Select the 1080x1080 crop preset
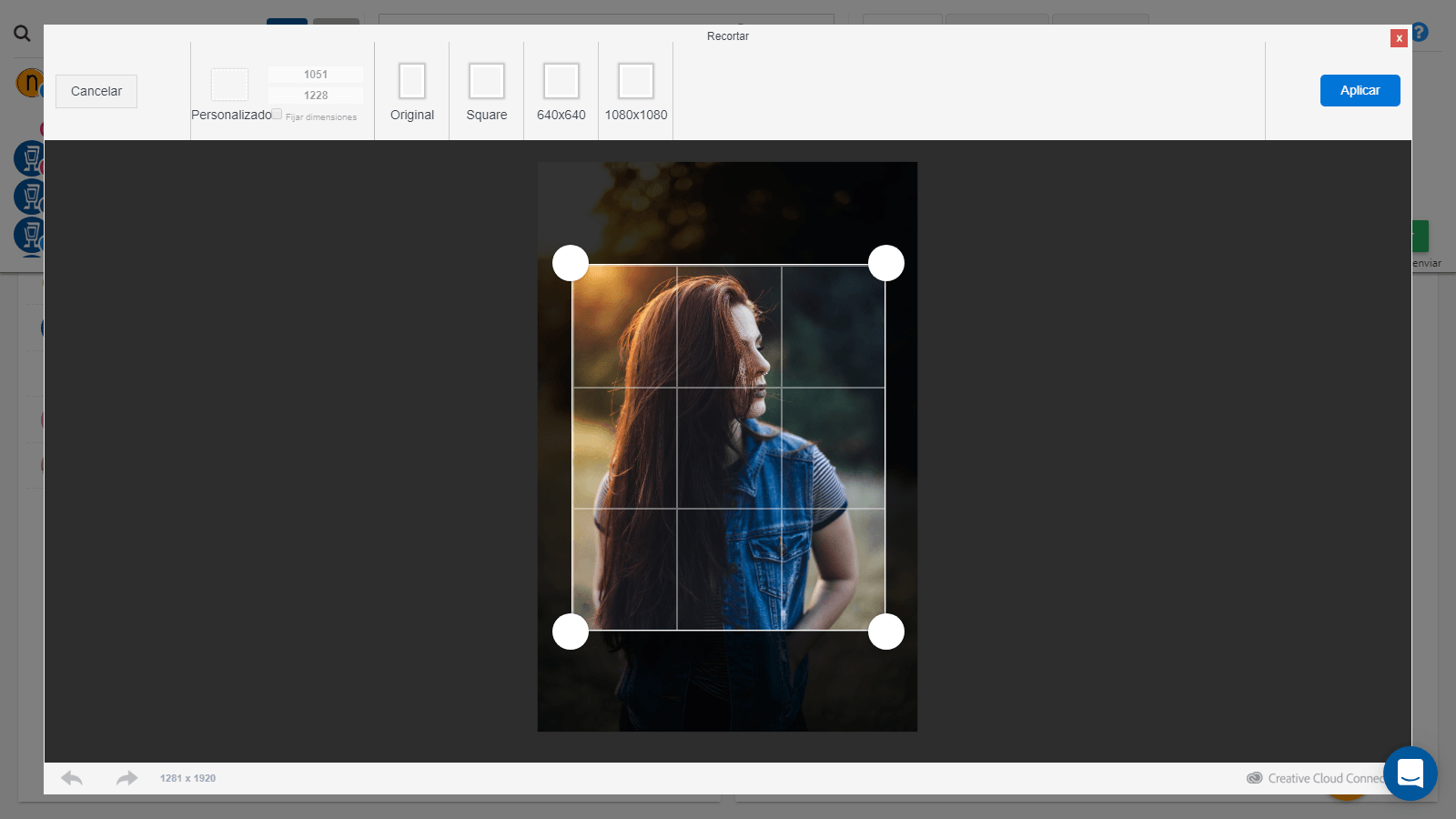1456x819 pixels. 636,81
